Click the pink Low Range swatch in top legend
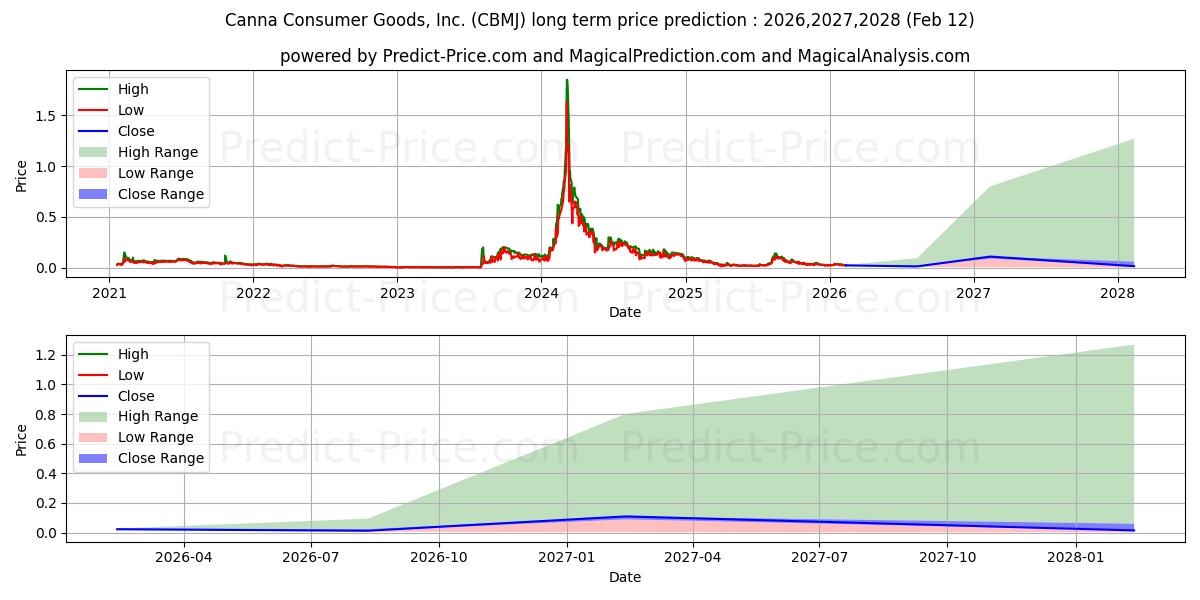The width and height of the screenshot is (1200, 600). pyautogui.click(x=97, y=173)
